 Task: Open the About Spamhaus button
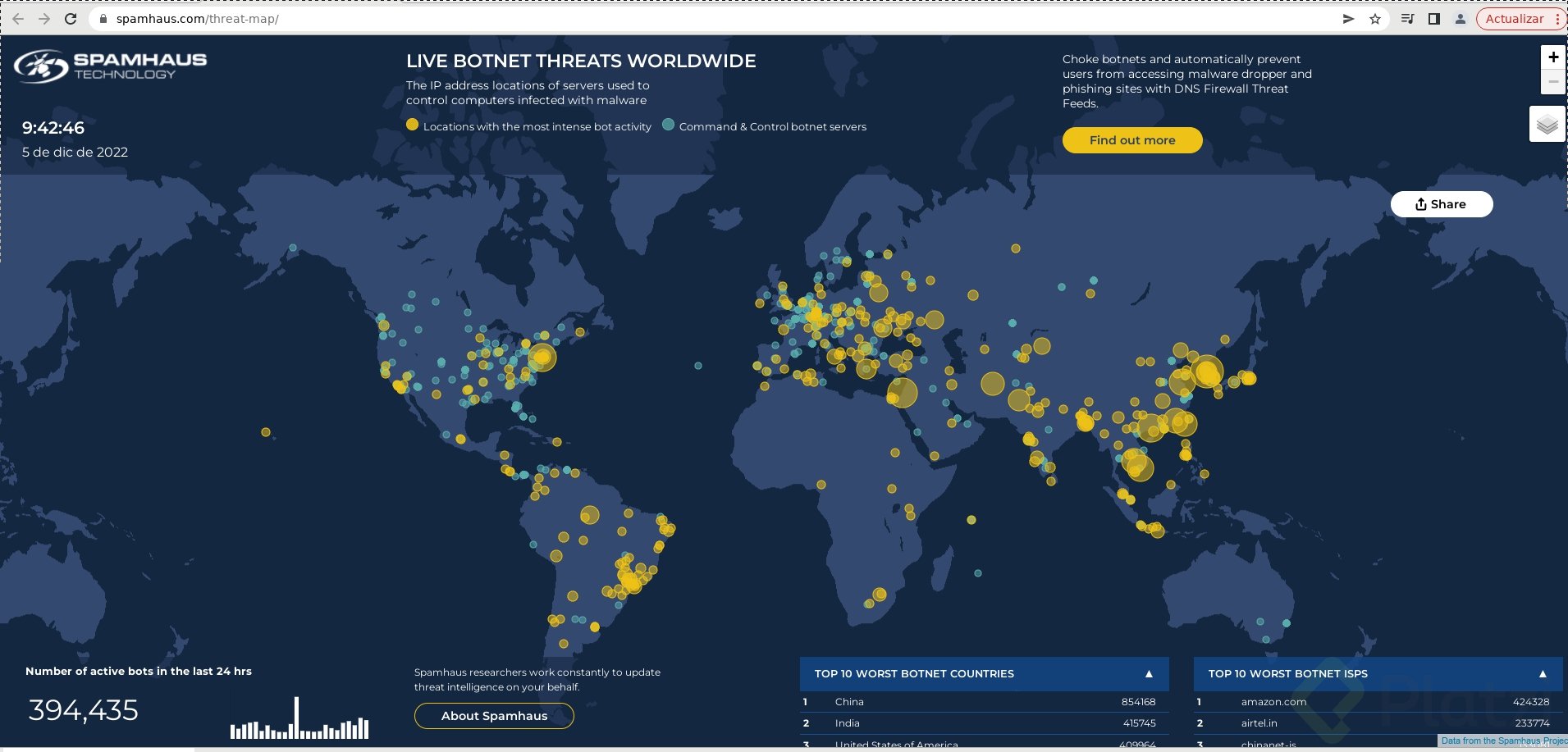click(494, 716)
